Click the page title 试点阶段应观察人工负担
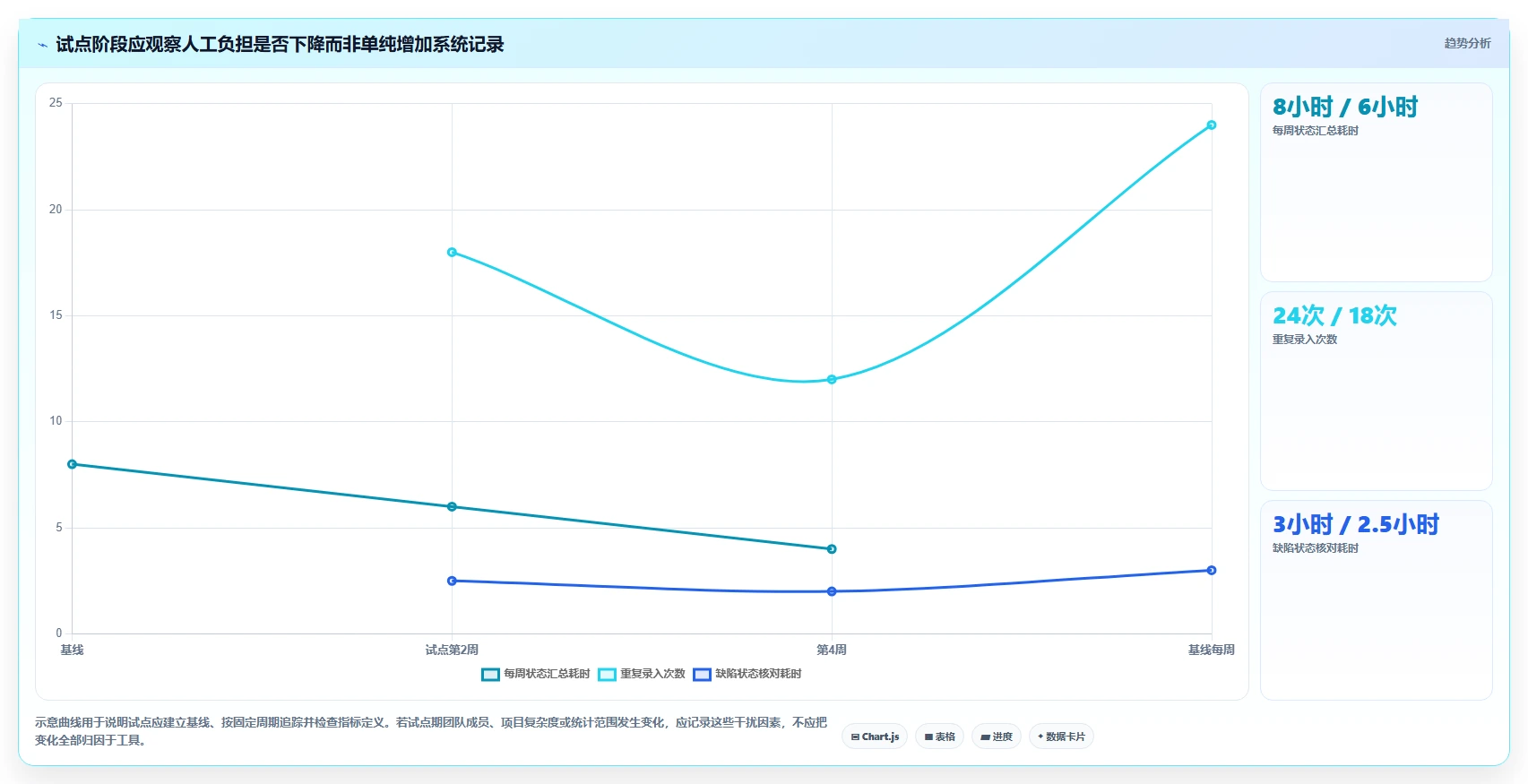This screenshot has width=1528, height=784. [x=280, y=45]
